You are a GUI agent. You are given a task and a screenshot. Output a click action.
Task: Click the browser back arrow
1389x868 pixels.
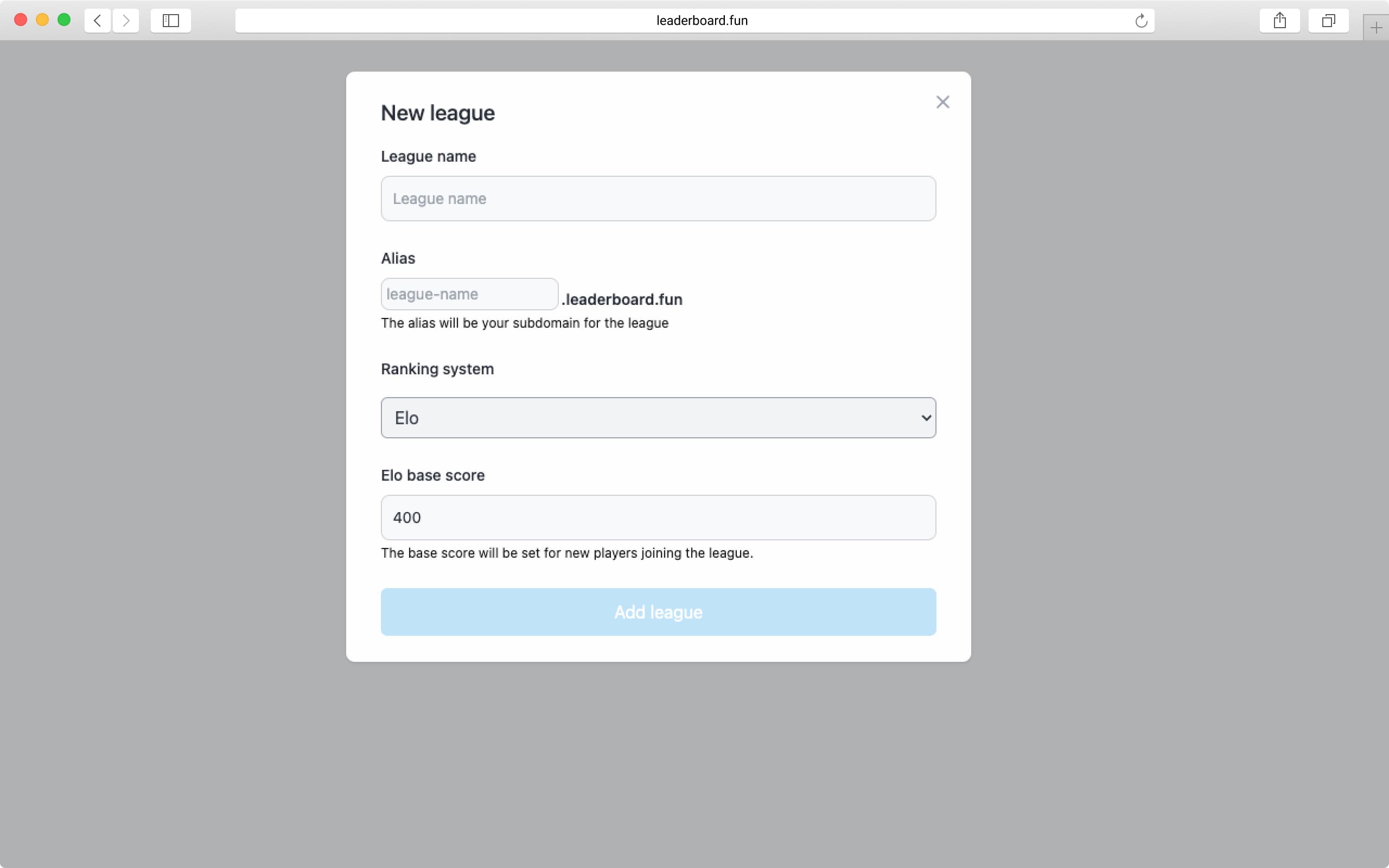98,21
